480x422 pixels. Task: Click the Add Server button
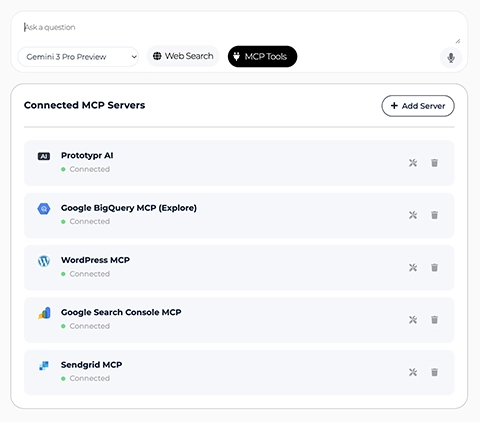(418, 106)
